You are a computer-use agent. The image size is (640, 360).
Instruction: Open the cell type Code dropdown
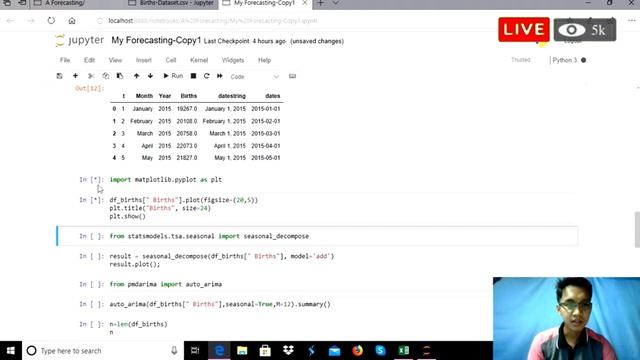click(254, 77)
